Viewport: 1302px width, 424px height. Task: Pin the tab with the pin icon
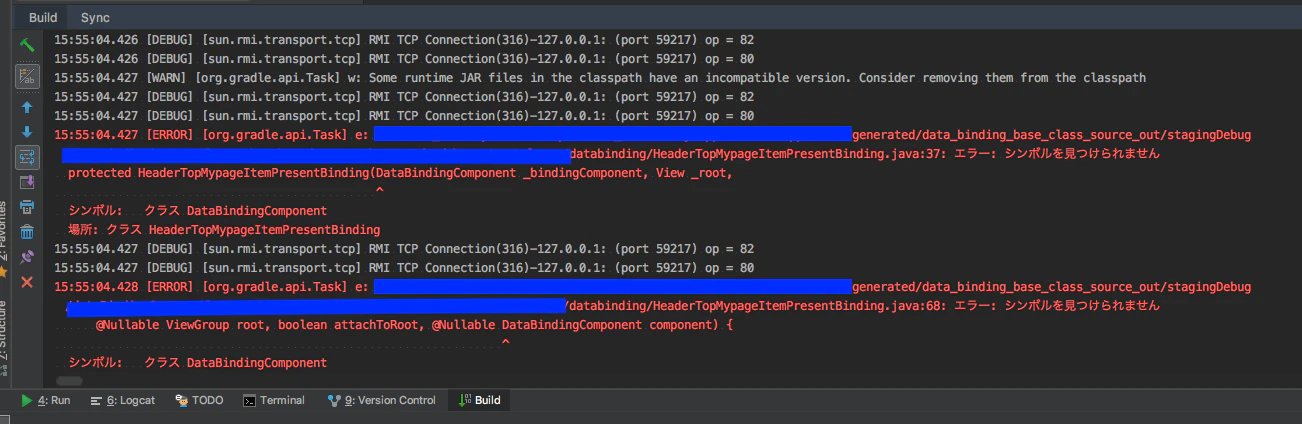click(27, 257)
